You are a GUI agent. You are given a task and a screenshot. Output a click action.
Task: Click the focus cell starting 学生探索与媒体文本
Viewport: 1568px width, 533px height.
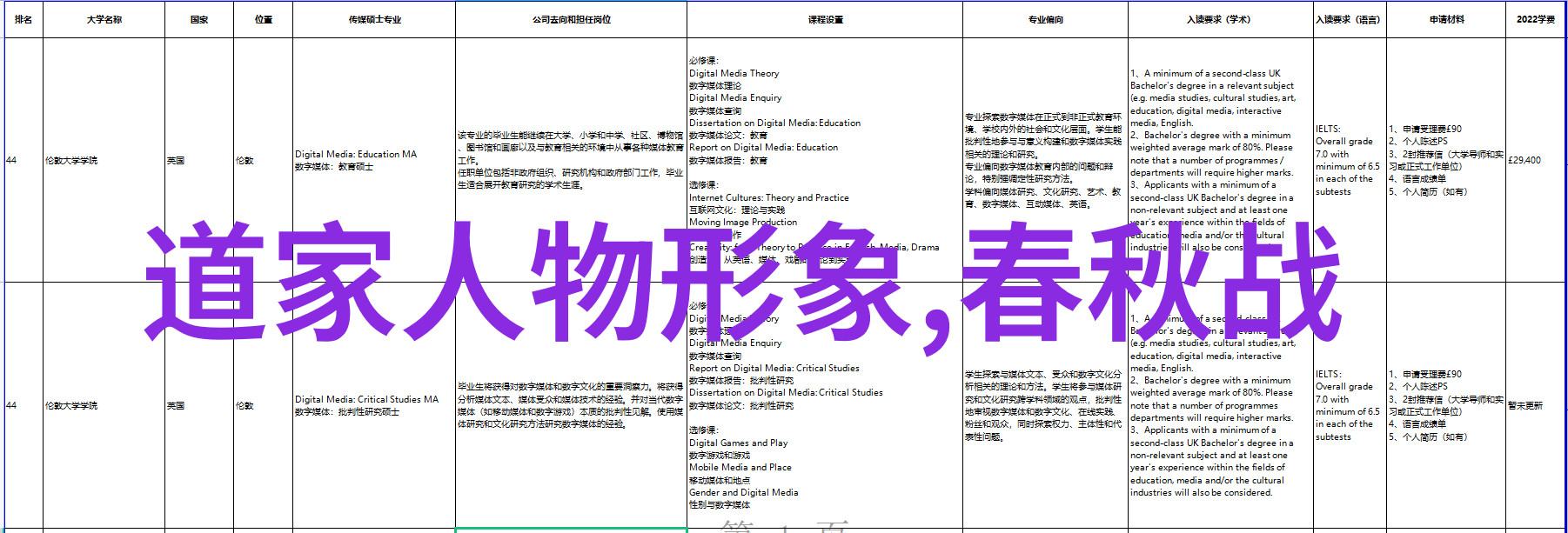click(1045, 405)
